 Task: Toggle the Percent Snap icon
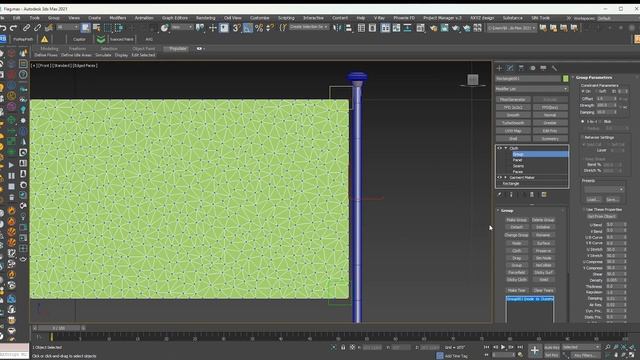pyautogui.click(x=259, y=28)
